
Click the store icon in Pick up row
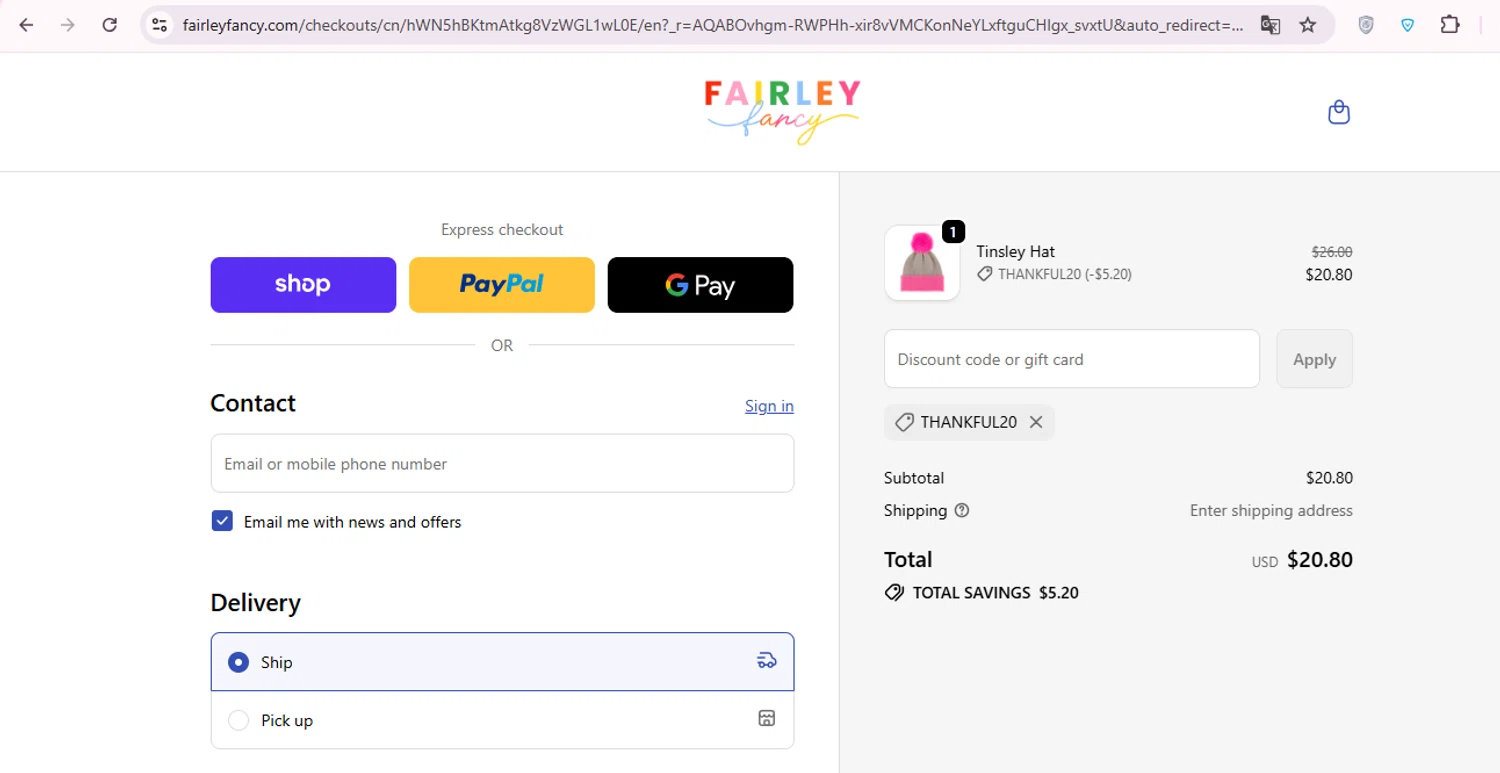(x=766, y=718)
